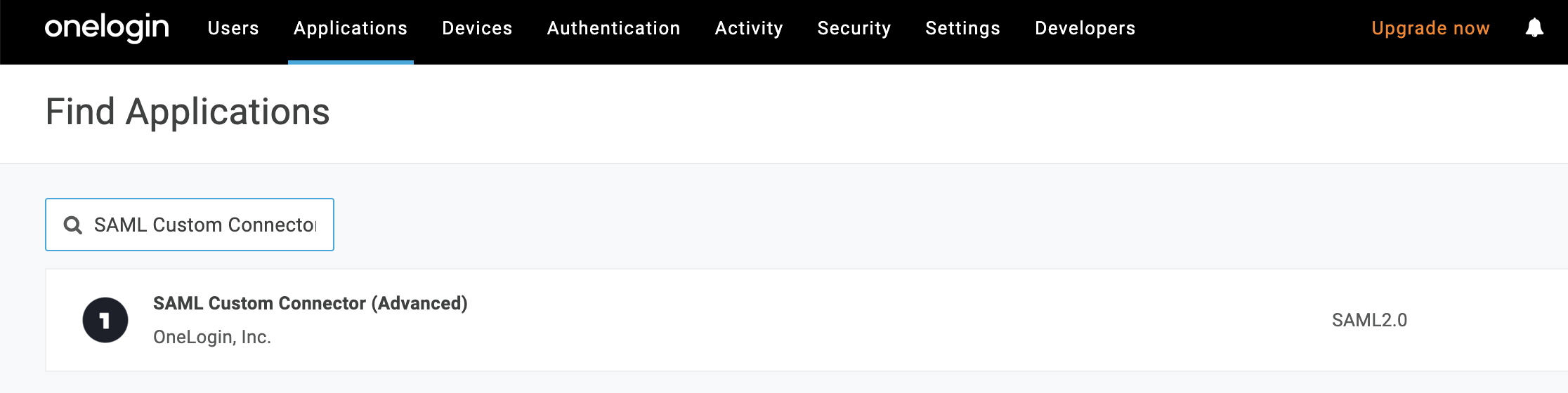Open the Applications menu
This screenshot has height=393, width=1568.
click(x=351, y=28)
